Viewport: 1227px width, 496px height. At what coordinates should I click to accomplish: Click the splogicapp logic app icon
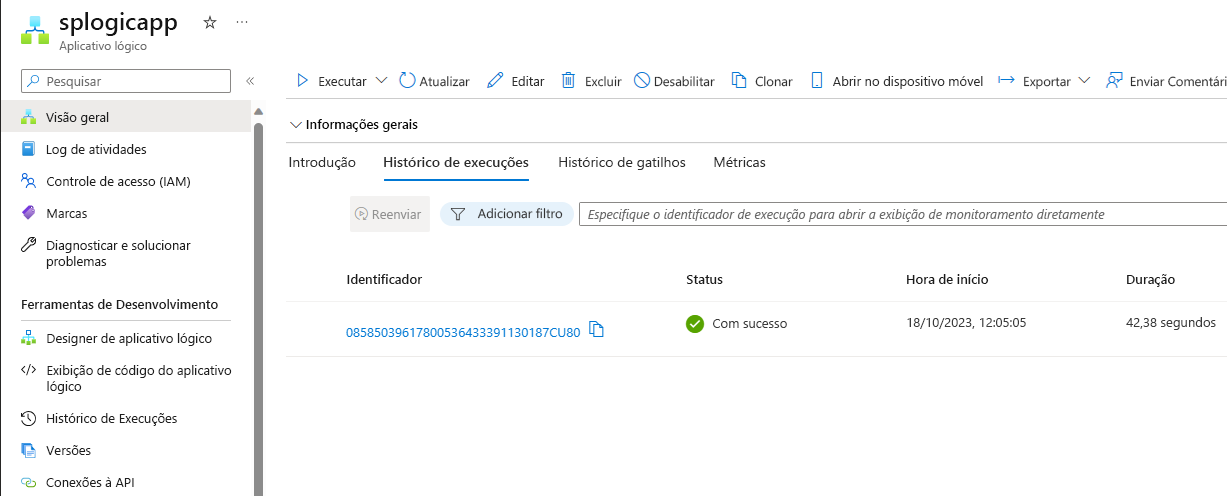[x=35, y=31]
